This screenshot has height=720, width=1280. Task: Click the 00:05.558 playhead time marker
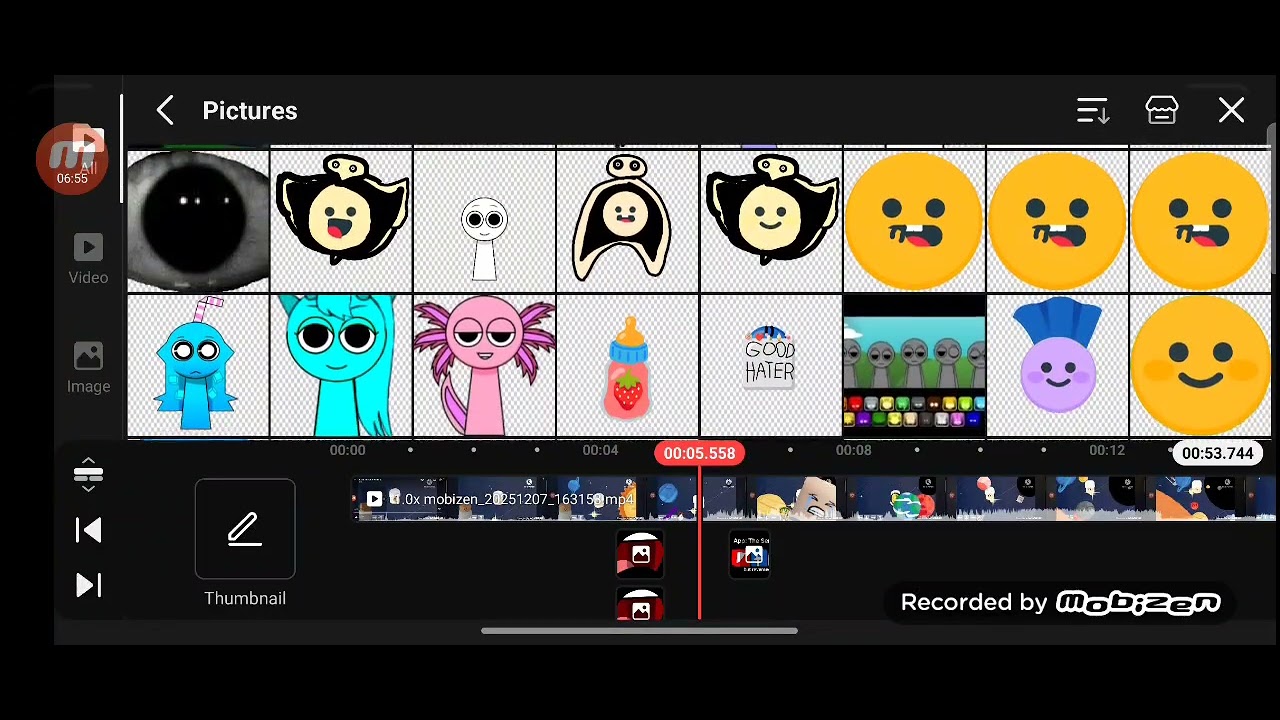699,453
